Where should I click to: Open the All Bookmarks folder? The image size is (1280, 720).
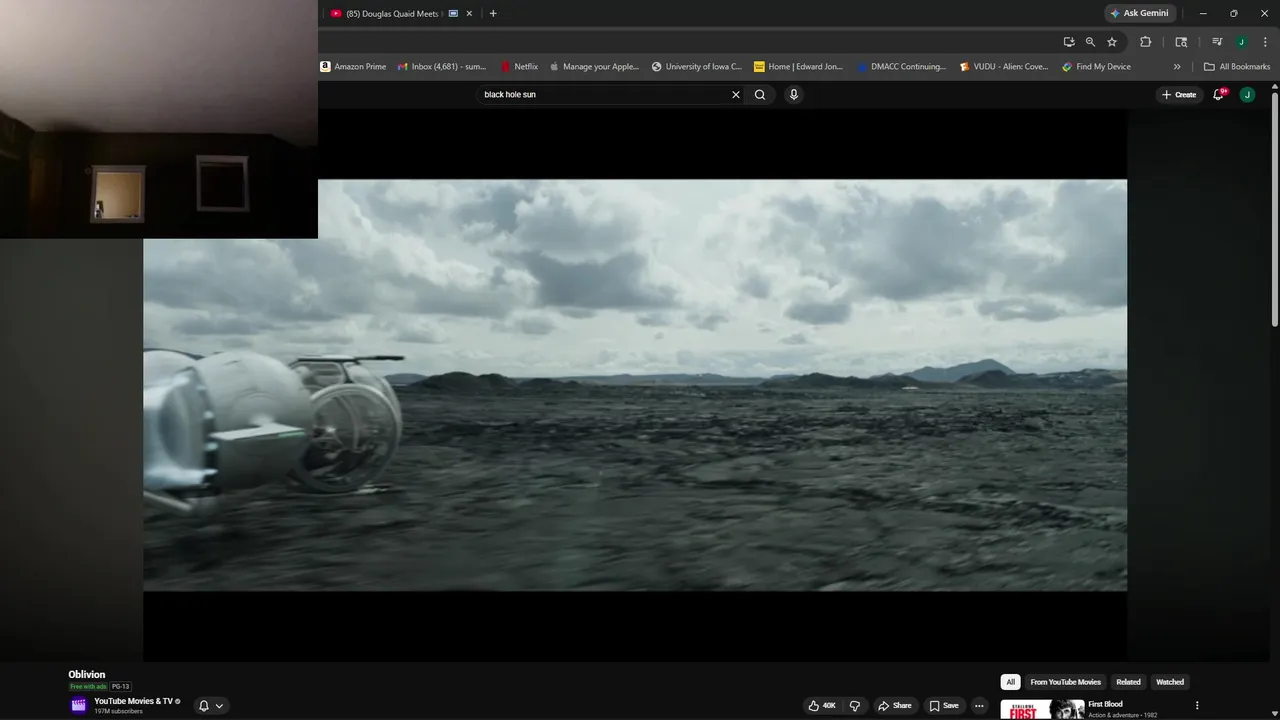pyautogui.click(x=1237, y=67)
